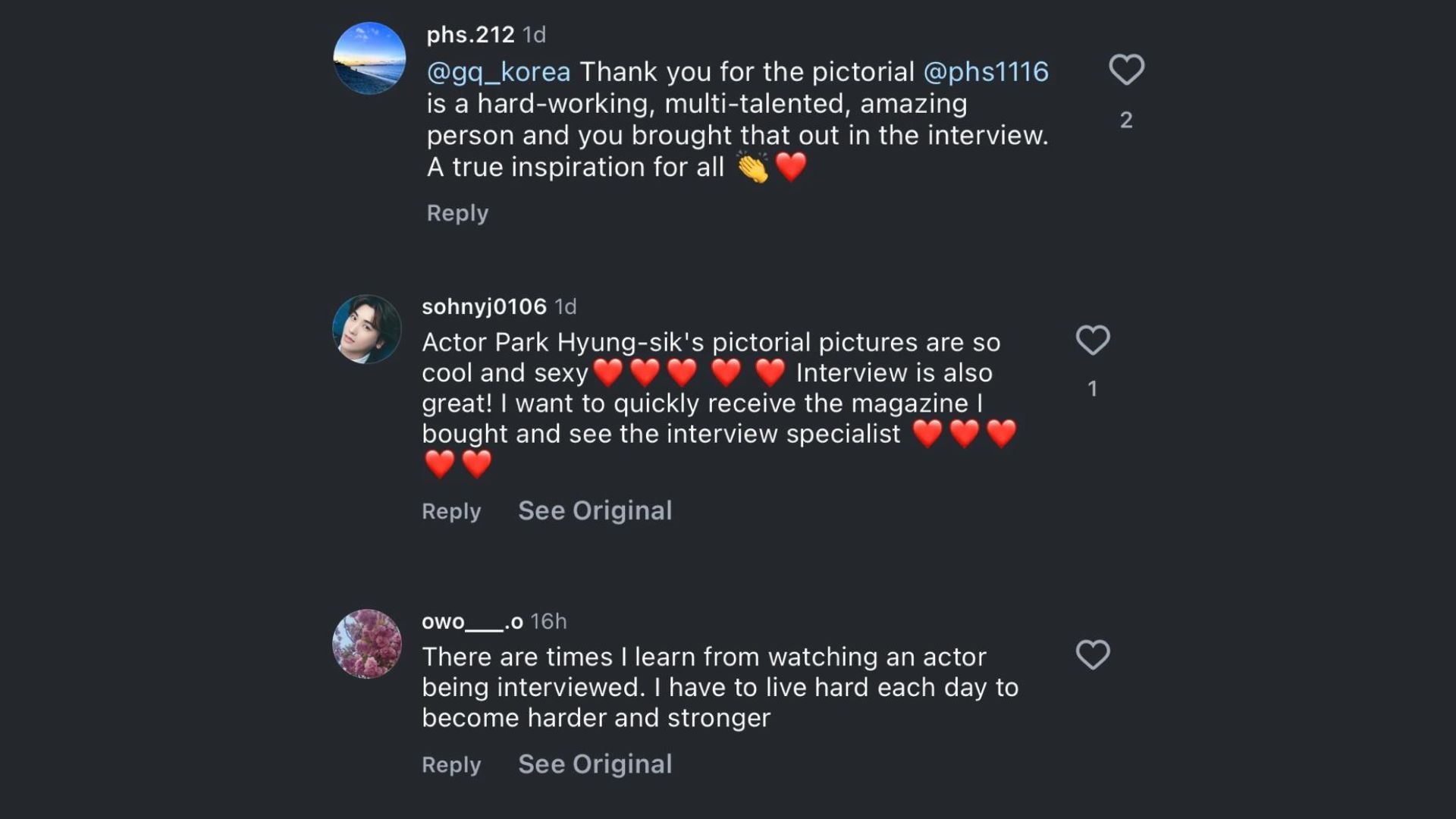Open owo___.o profile picture

point(367,644)
